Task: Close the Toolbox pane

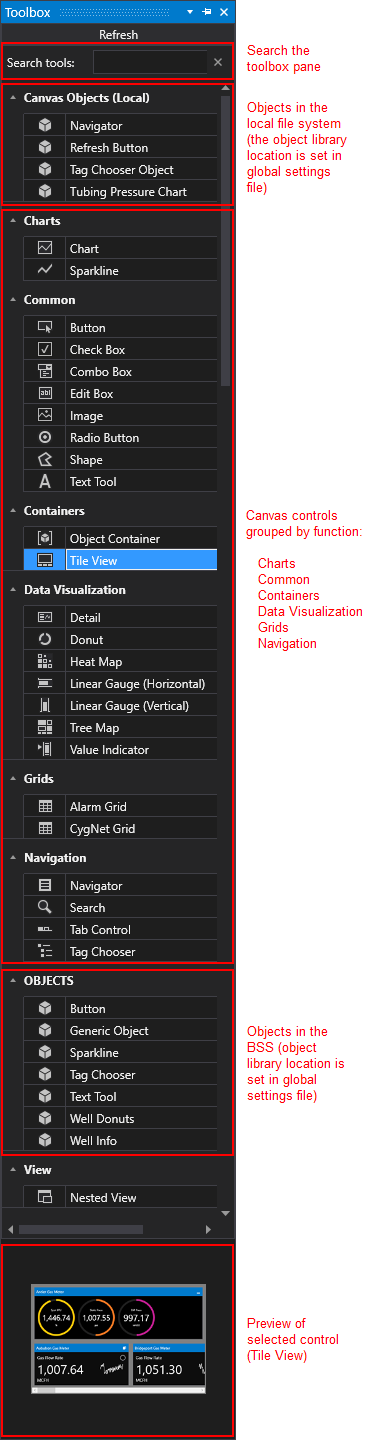Action: coord(224,12)
